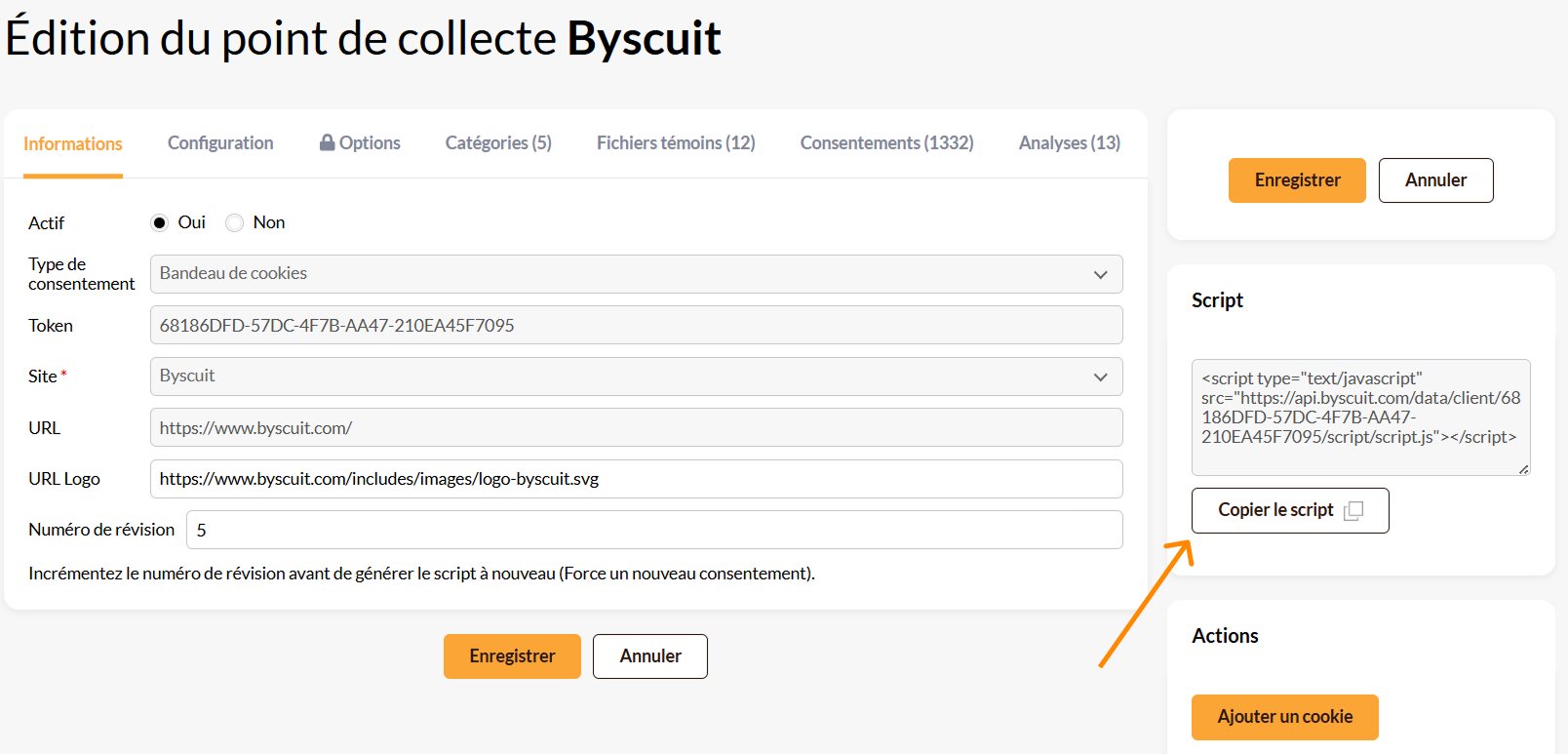Open the Site dropdown showing Byscuit
Image resolution: width=1568 pixels, height=754 pixels.
(636, 377)
